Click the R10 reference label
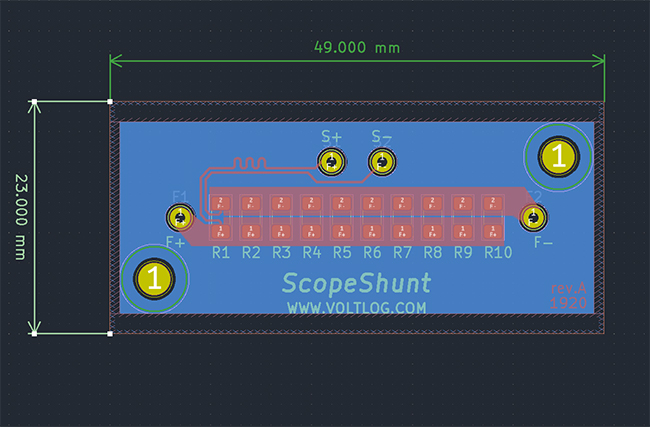 tap(498, 252)
